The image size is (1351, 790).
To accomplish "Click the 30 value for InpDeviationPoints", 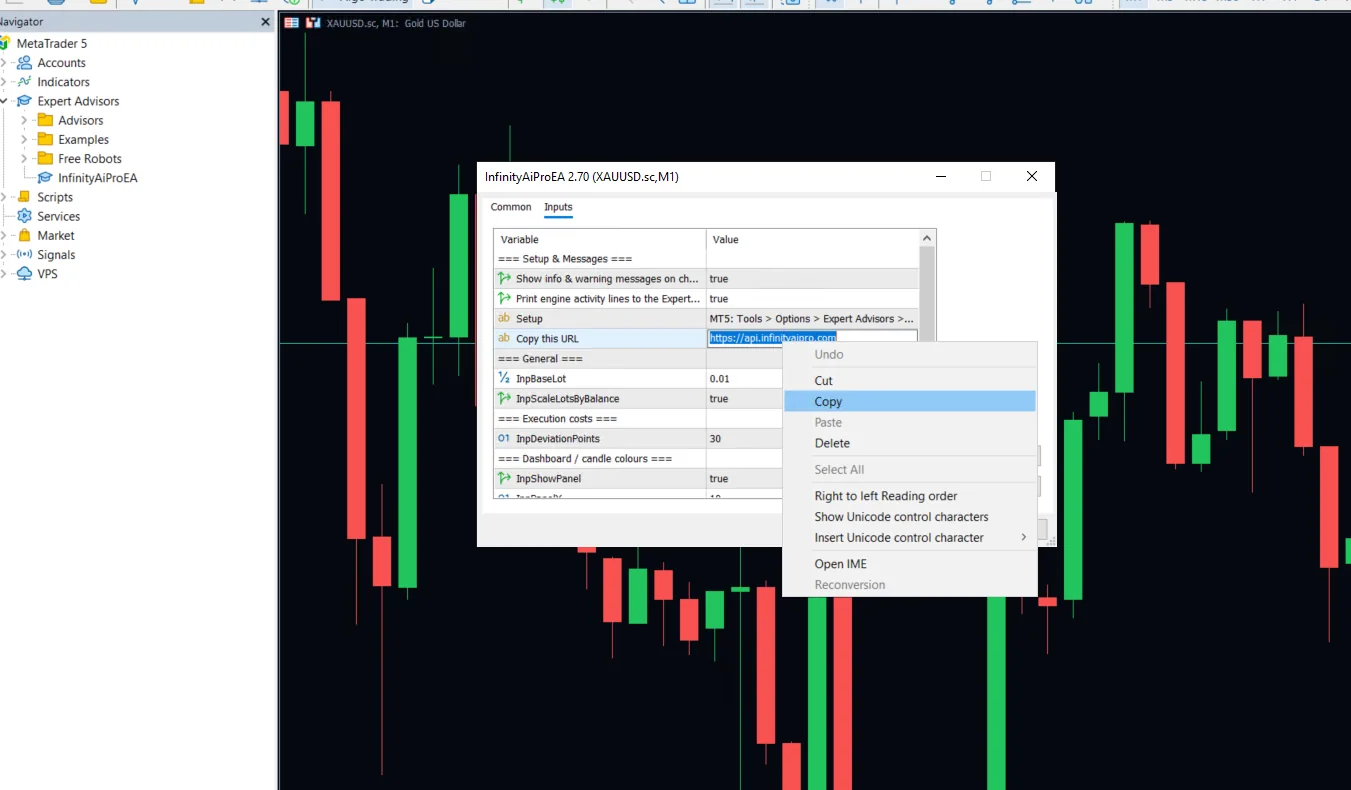I will pos(716,439).
